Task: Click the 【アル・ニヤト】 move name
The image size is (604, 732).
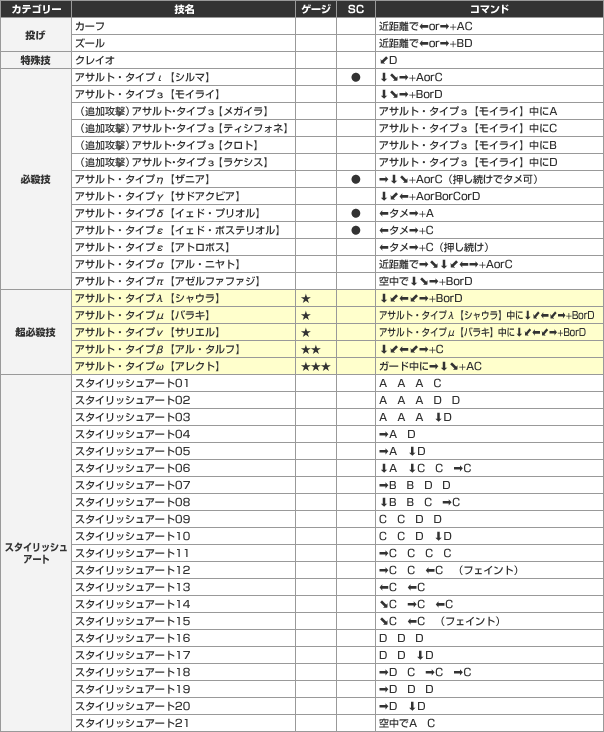Action: pos(157,264)
